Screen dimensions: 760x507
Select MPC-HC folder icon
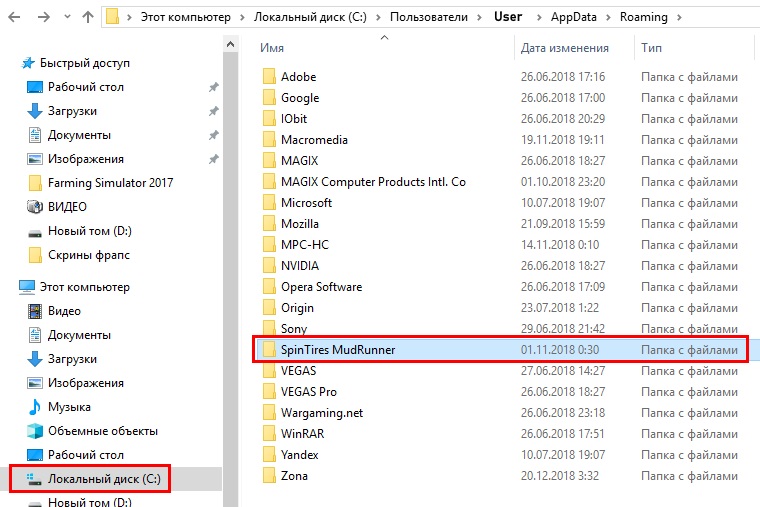click(269, 245)
